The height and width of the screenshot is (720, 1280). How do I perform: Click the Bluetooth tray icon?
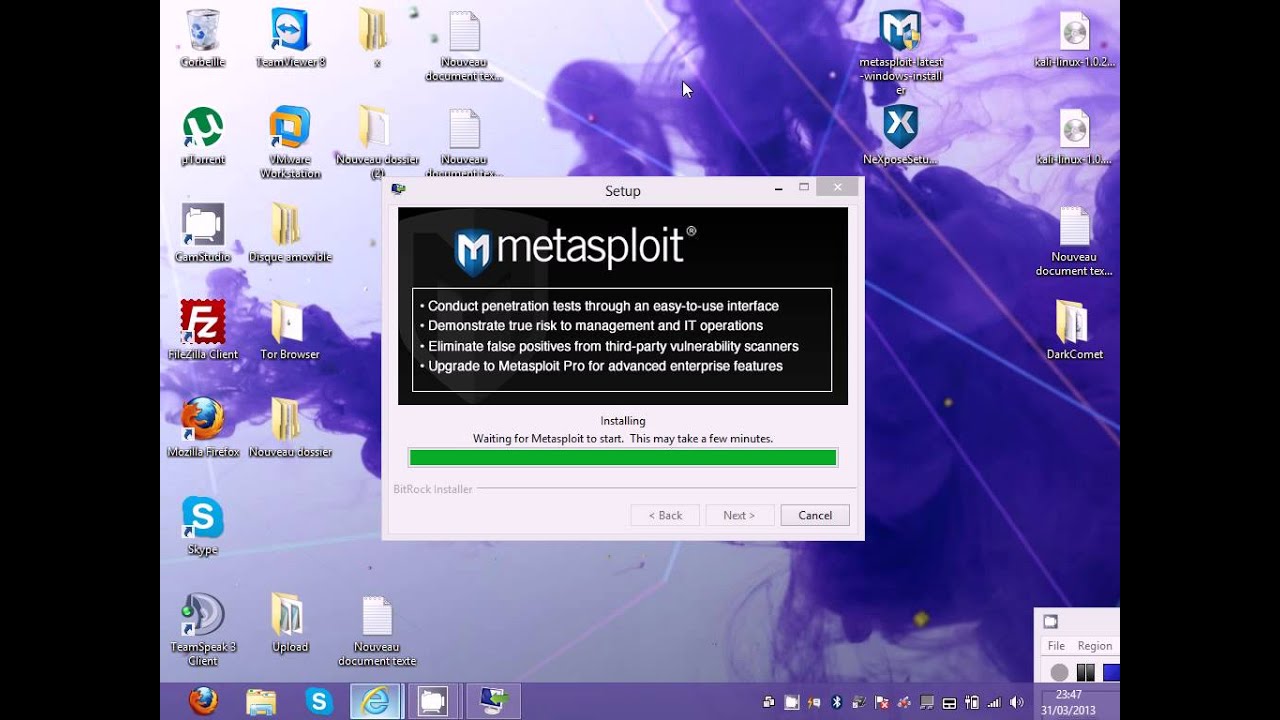point(838,702)
